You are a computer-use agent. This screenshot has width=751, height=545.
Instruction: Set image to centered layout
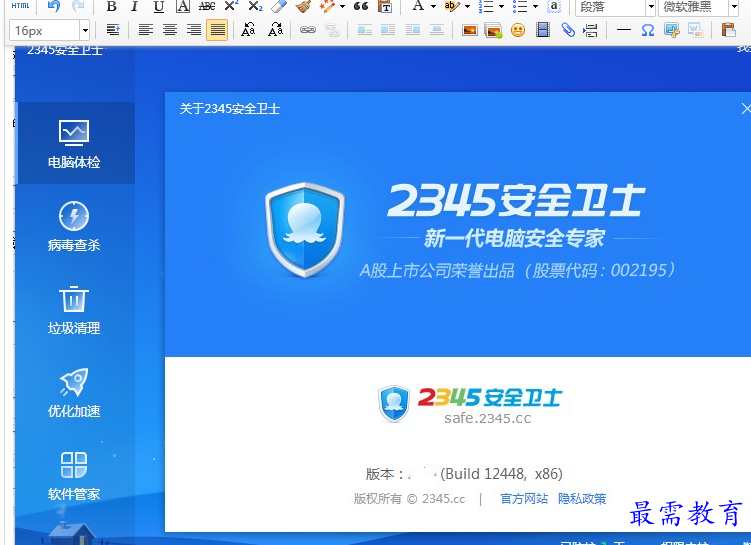(436, 30)
